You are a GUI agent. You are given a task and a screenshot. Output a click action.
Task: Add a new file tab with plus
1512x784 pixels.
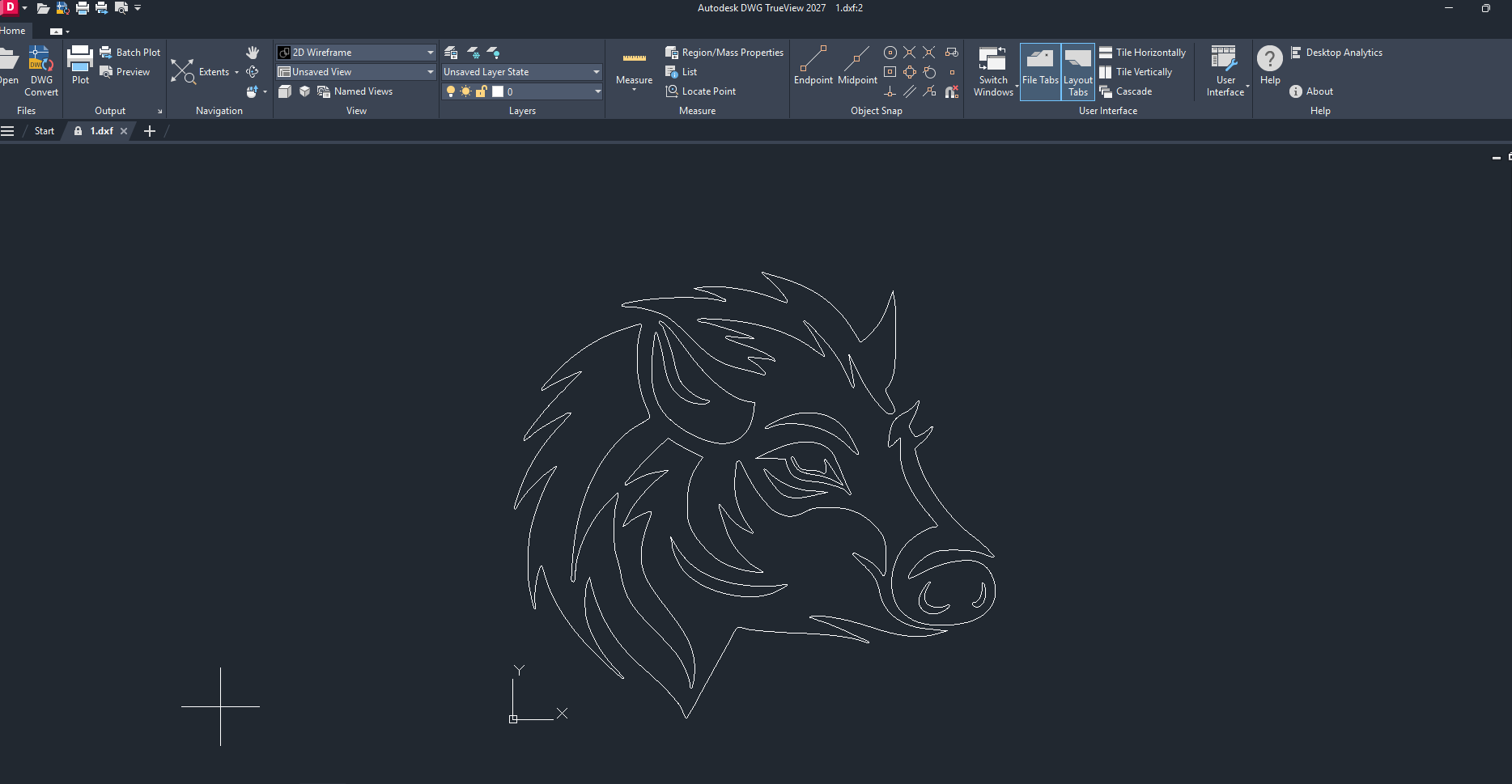point(150,131)
